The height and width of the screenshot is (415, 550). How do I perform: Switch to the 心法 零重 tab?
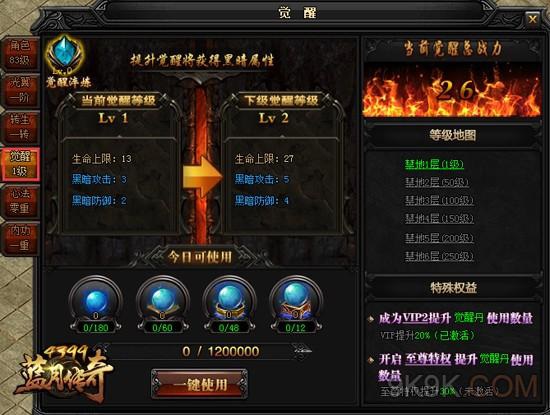click(20, 201)
